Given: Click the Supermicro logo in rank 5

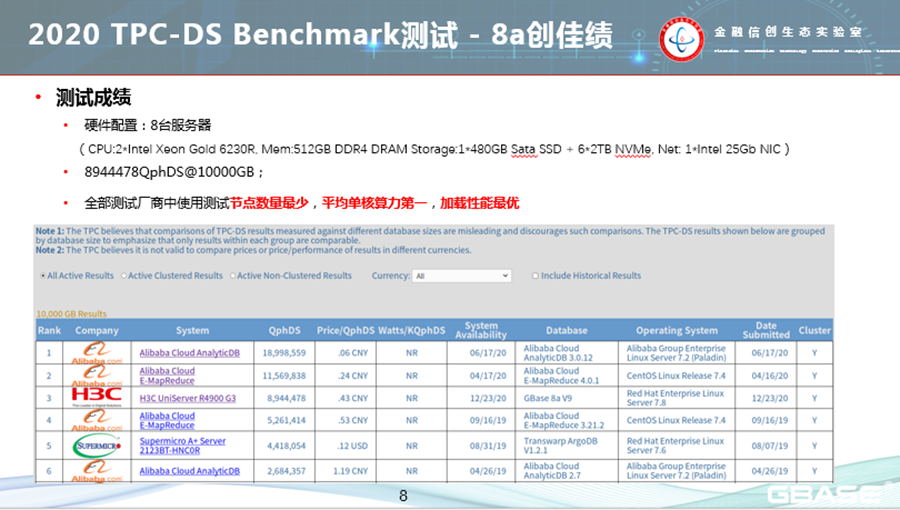Looking at the screenshot, I should click(96, 446).
